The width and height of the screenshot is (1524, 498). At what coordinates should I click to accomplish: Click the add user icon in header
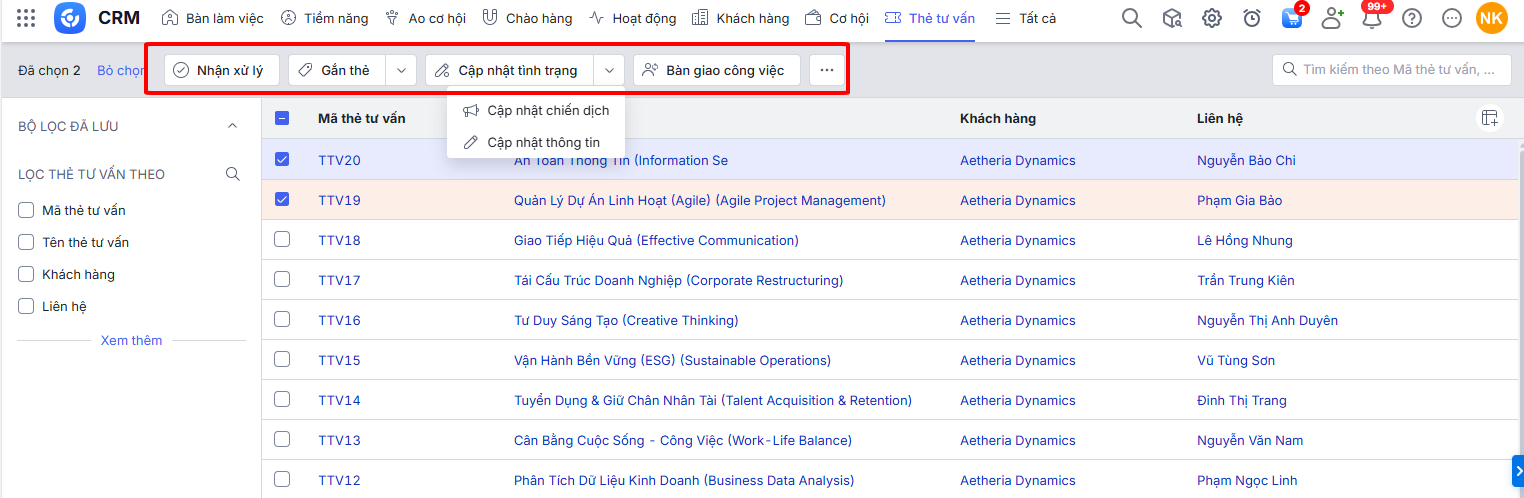(1332, 18)
